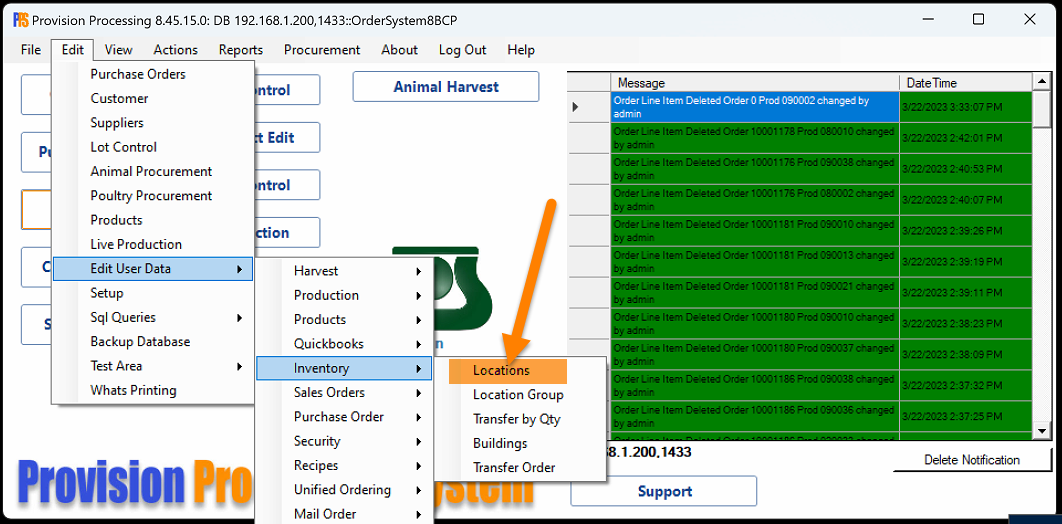Click the Provision Processing title bar icon
The width and height of the screenshot is (1062, 524).
tap(21, 20)
